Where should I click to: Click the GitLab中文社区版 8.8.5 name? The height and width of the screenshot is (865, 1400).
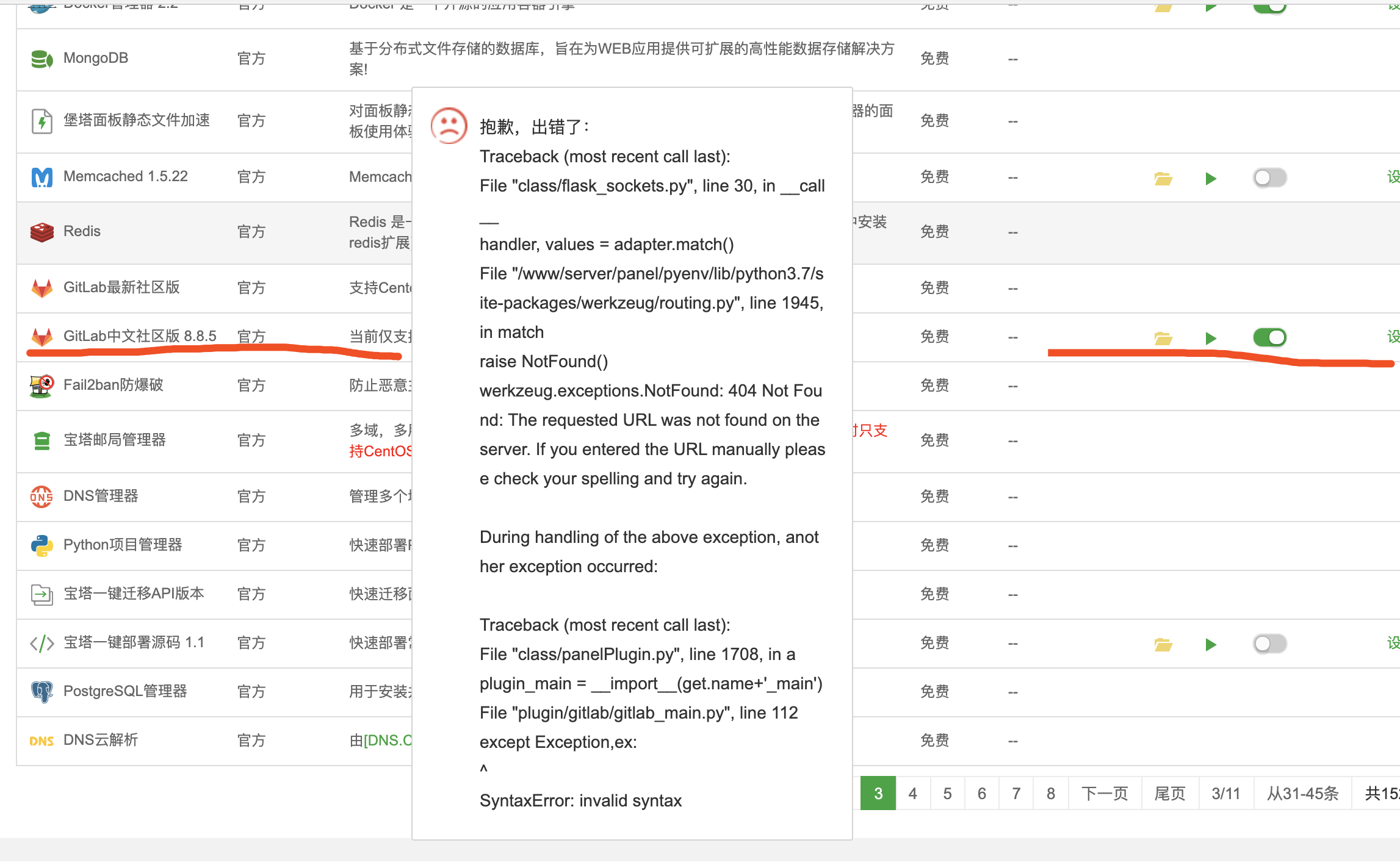(140, 336)
